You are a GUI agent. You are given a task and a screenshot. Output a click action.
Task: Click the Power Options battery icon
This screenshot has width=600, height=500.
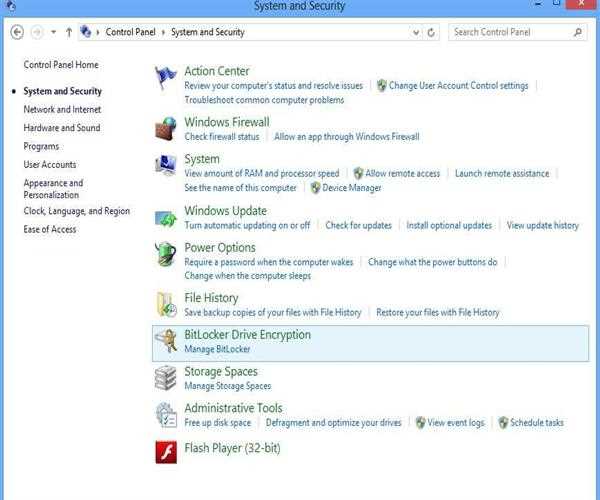pos(166,254)
